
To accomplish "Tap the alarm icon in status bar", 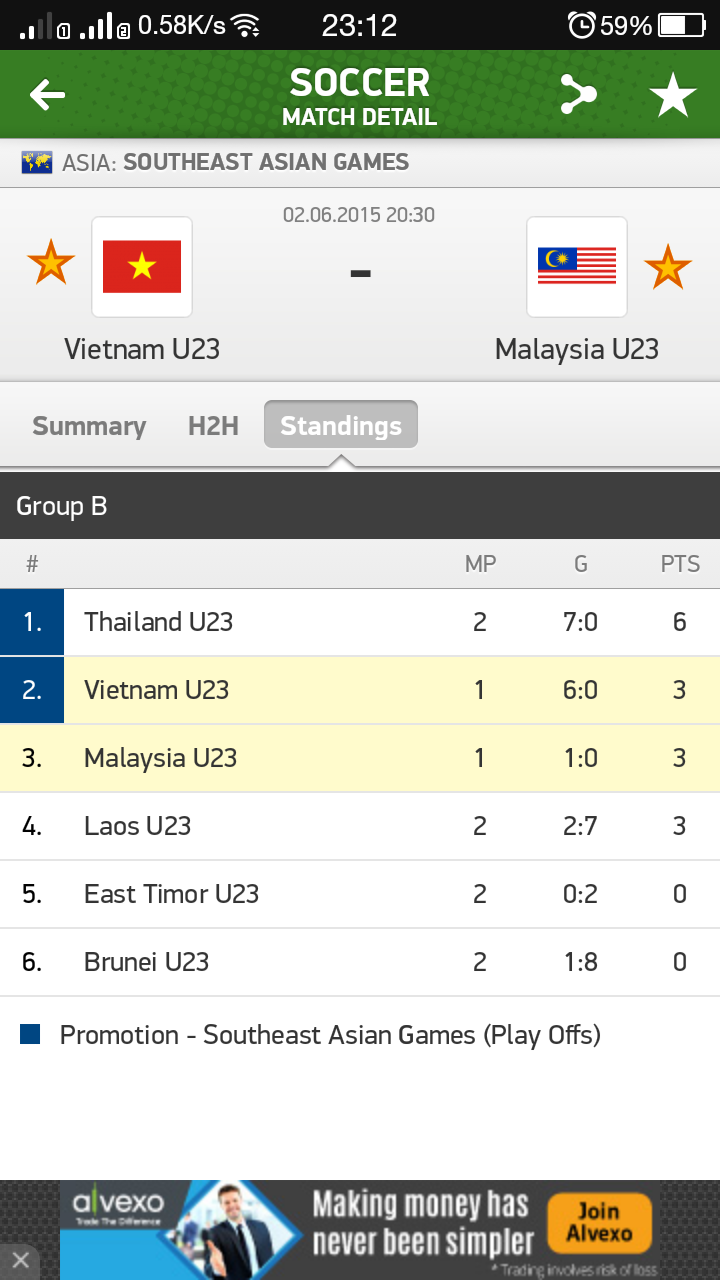I will point(581,25).
